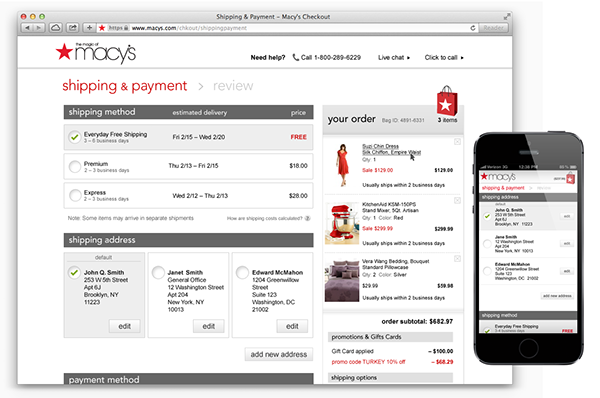Click the Macy's logo on the phone
Viewport: 600px width, 398px height.
498,177
